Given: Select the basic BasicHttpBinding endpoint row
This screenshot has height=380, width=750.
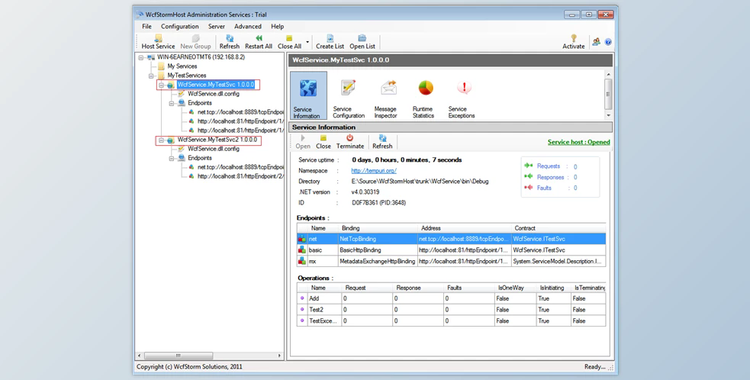Looking at the screenshot, I should pos(451,250).
